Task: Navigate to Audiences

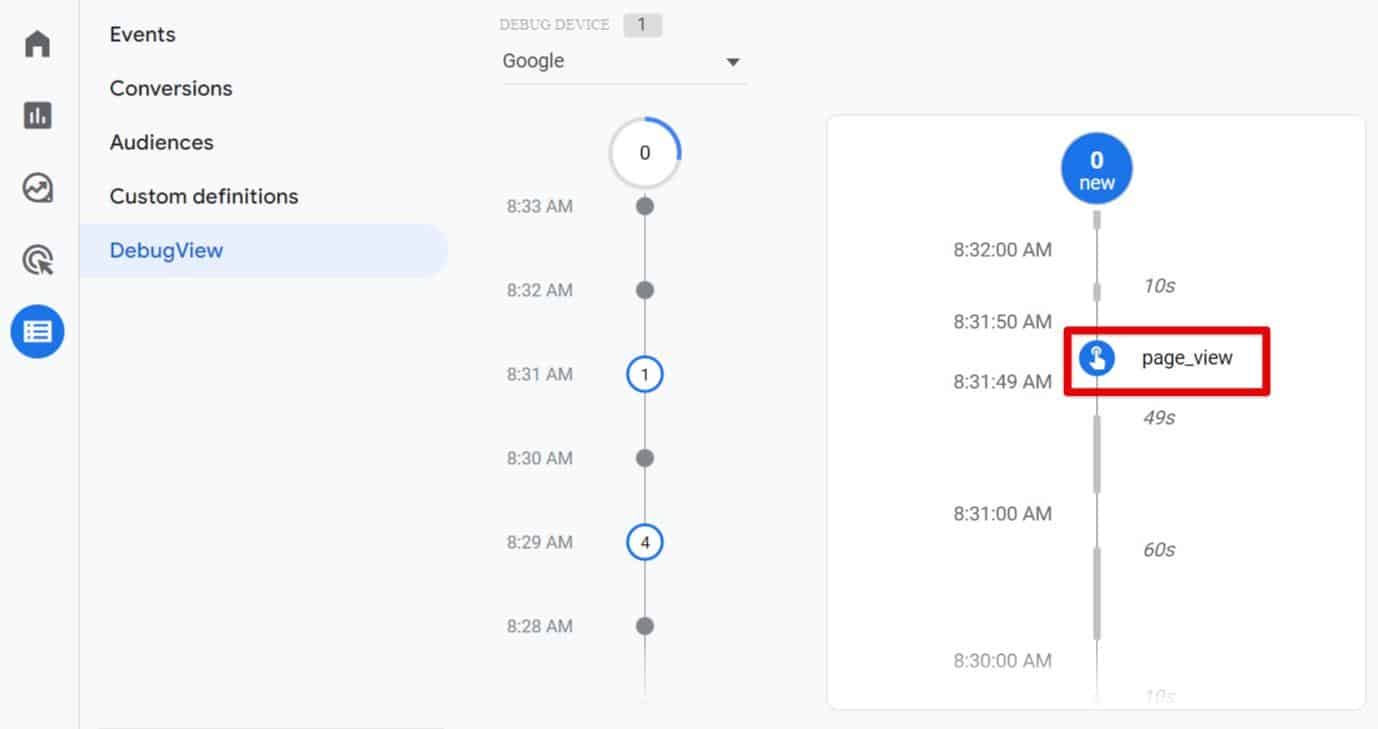Action: click(161, 142)
